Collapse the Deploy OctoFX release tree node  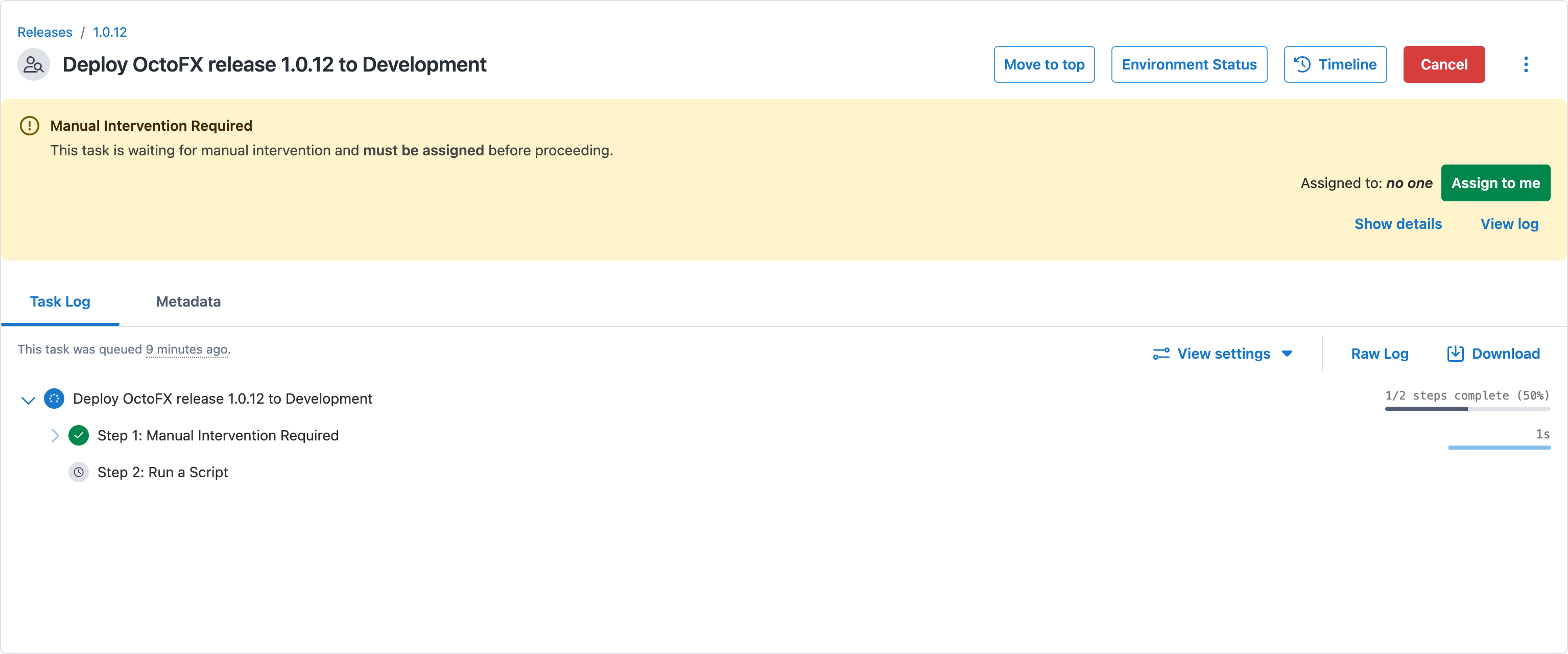tap(28, 400)
